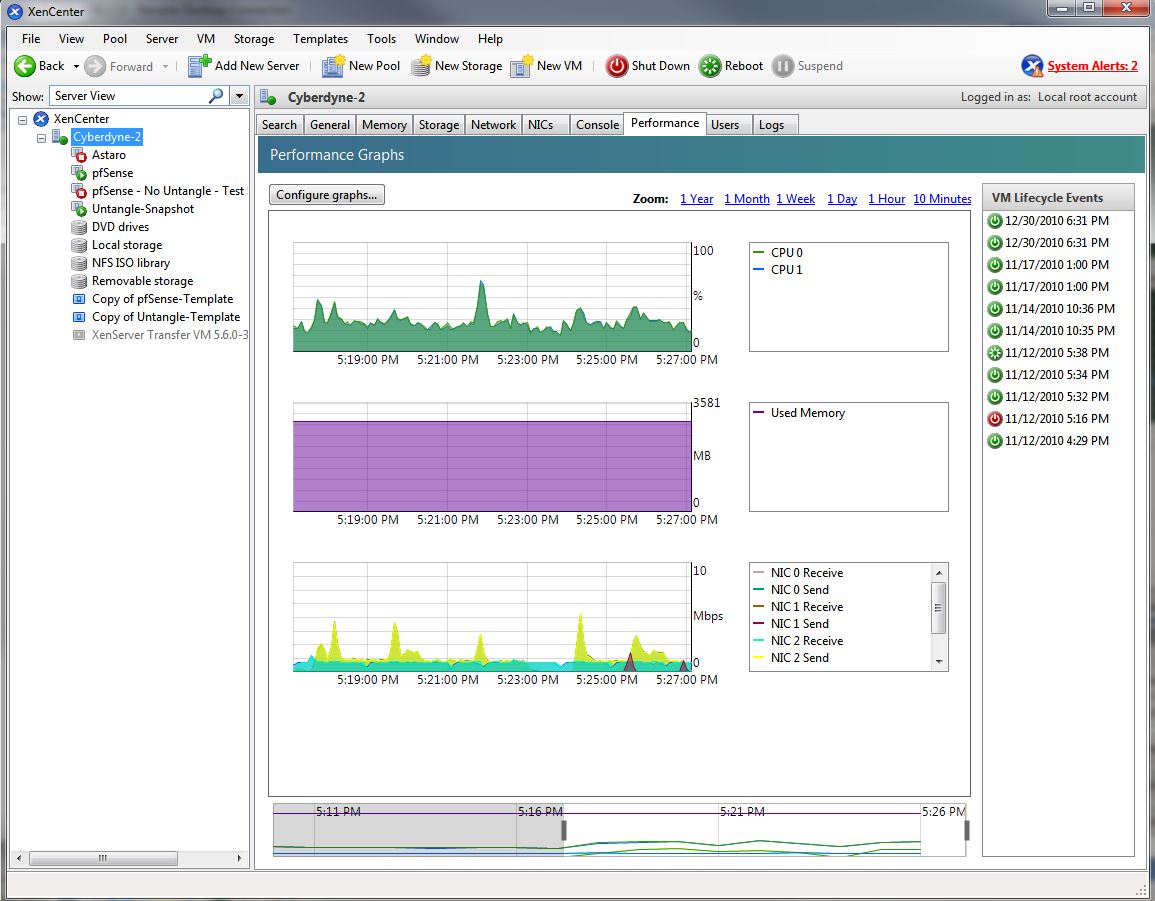Screen dimensions: 1155x901
Task: Zoom graphs to 10 Minutes
Action: click(x=942, y=199)
